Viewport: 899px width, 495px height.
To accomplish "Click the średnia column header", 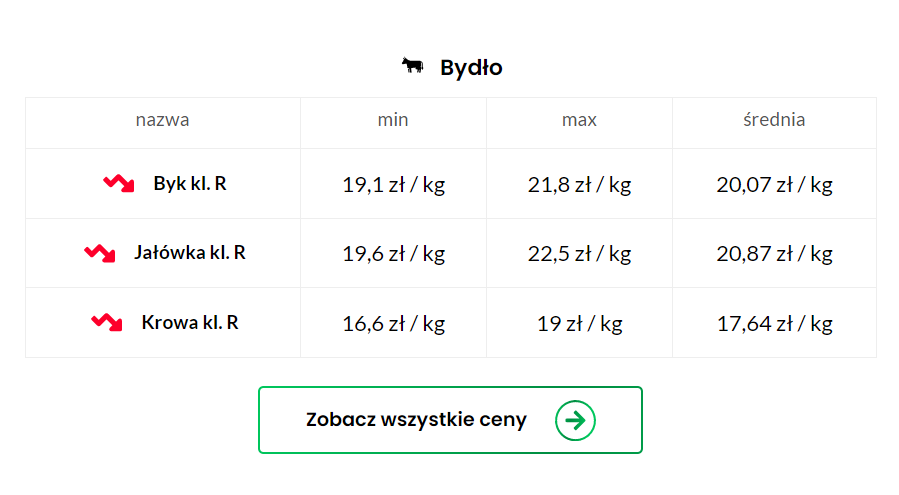I will coord(774,119).
